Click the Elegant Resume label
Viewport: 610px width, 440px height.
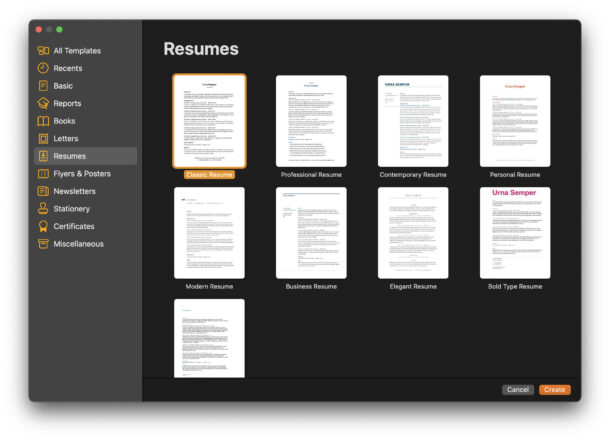(x=413, y=286)
